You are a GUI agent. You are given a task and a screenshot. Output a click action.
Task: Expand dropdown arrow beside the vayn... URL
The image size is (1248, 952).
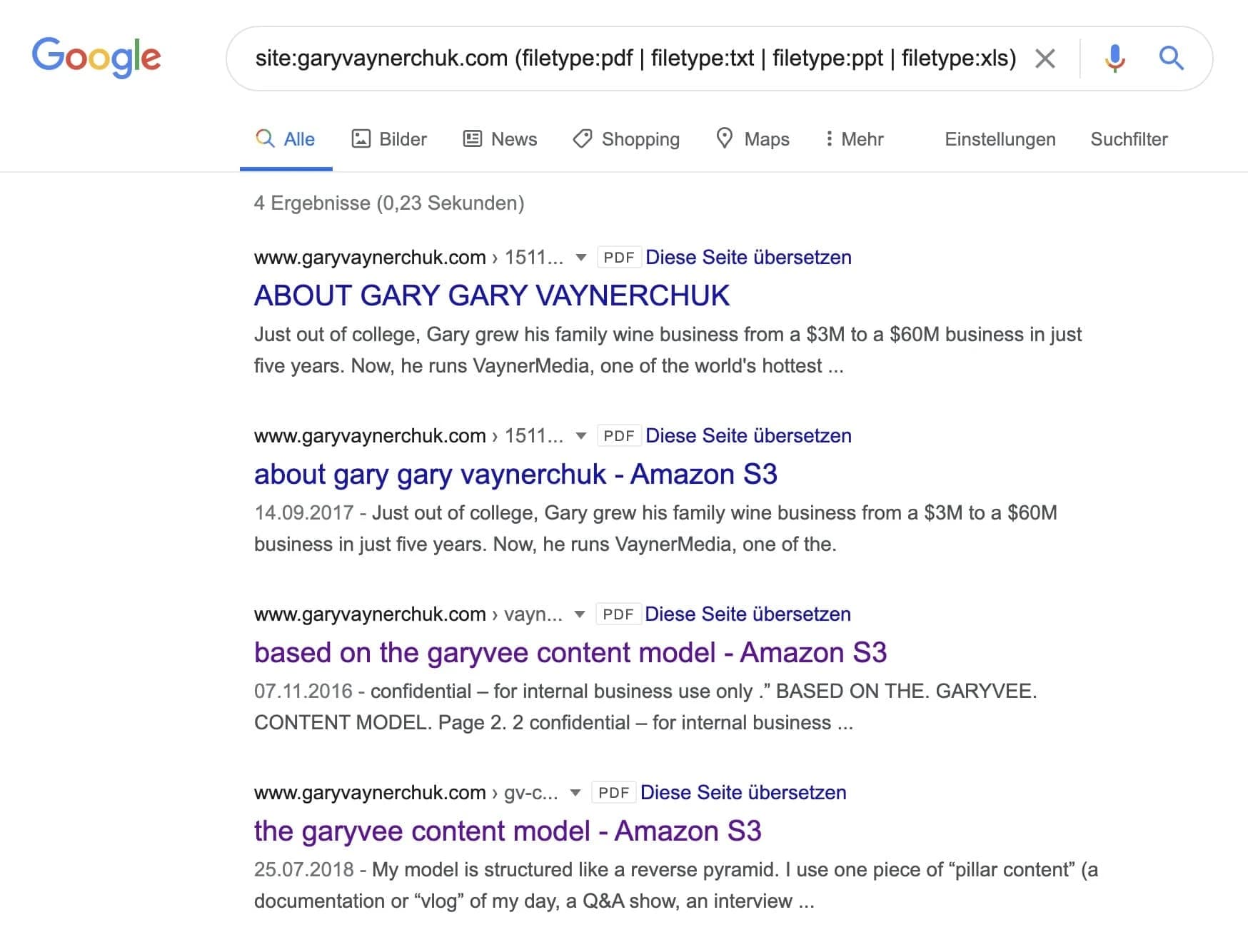[x=580, y=614]
